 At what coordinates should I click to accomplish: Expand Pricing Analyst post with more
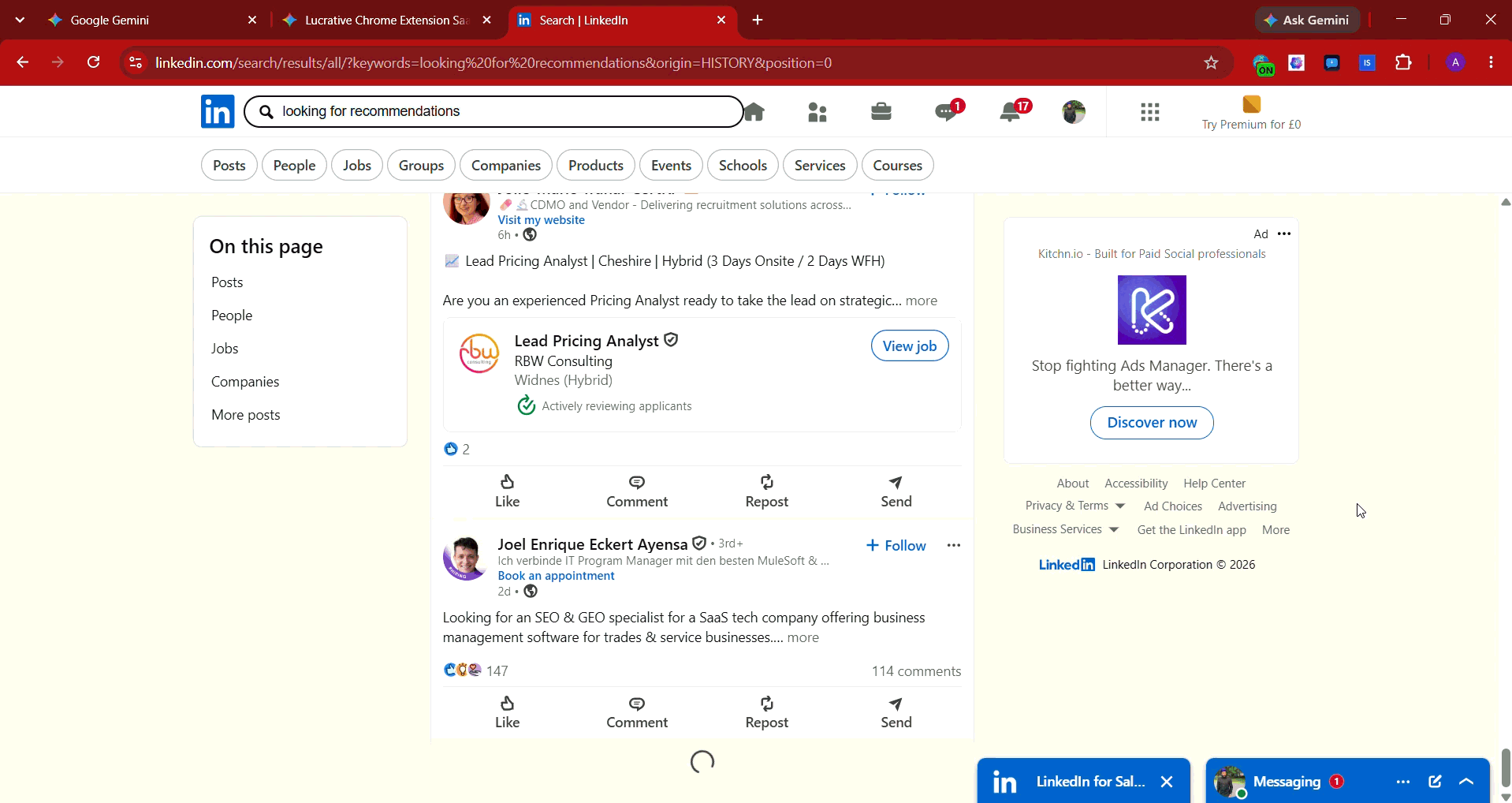922,301
